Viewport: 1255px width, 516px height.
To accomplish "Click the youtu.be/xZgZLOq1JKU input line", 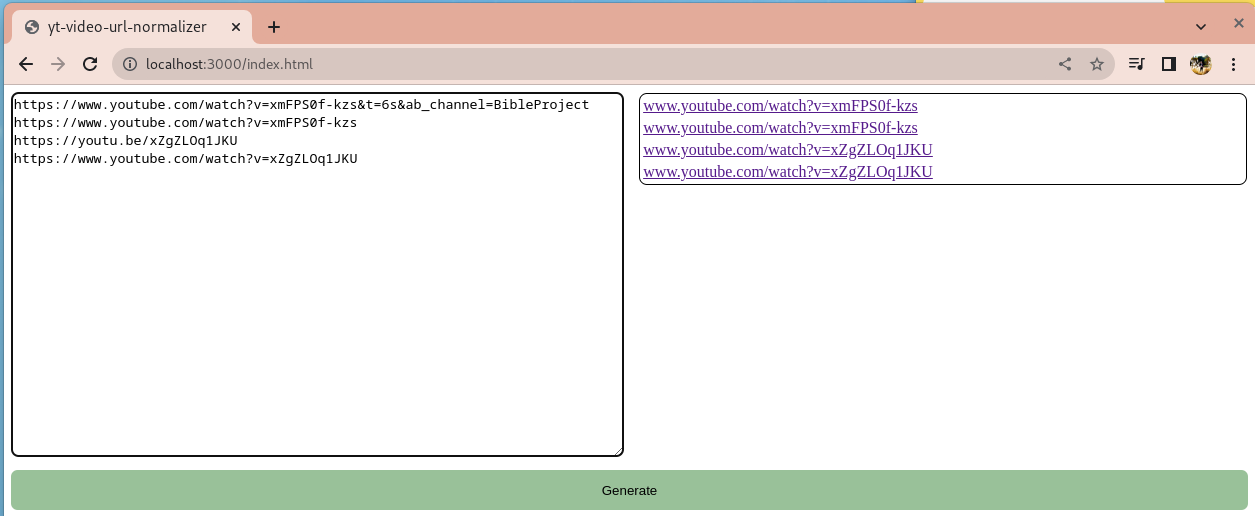I will pyautogui.click(x=125, y=140).
